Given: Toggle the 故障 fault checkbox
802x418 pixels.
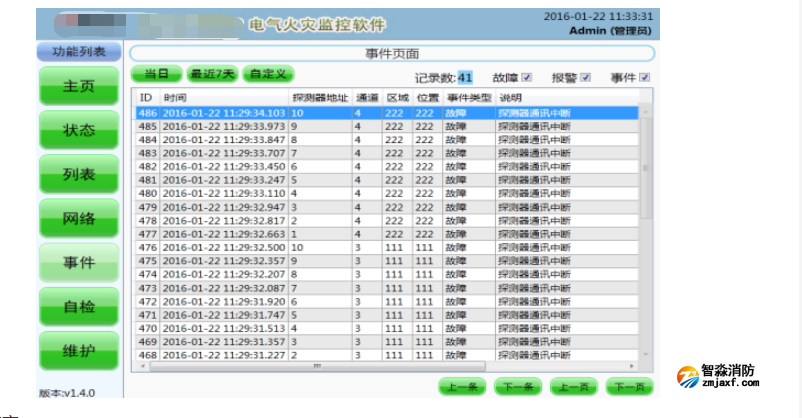Looking at the screenshot, I should point(527,77).
